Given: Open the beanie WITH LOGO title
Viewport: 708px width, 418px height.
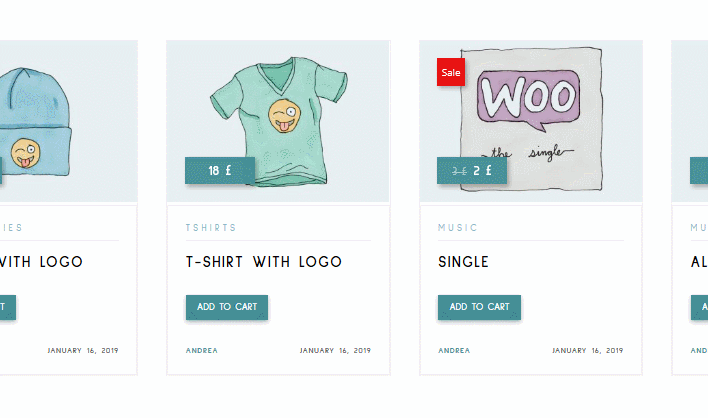Looking at the screenshot, I should (42, 262).
